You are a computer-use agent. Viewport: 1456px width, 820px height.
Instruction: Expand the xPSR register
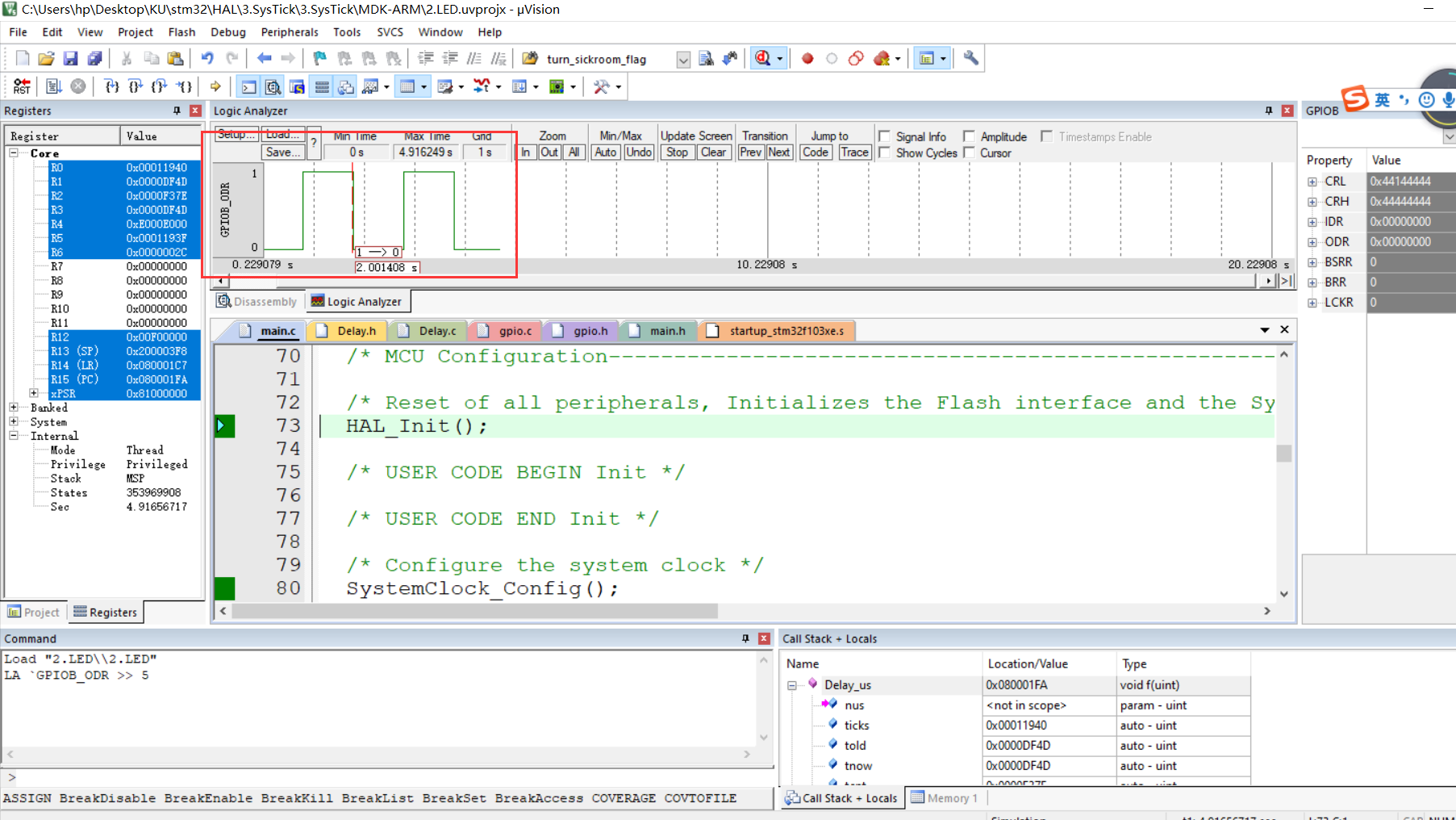(x=34, y=393)
